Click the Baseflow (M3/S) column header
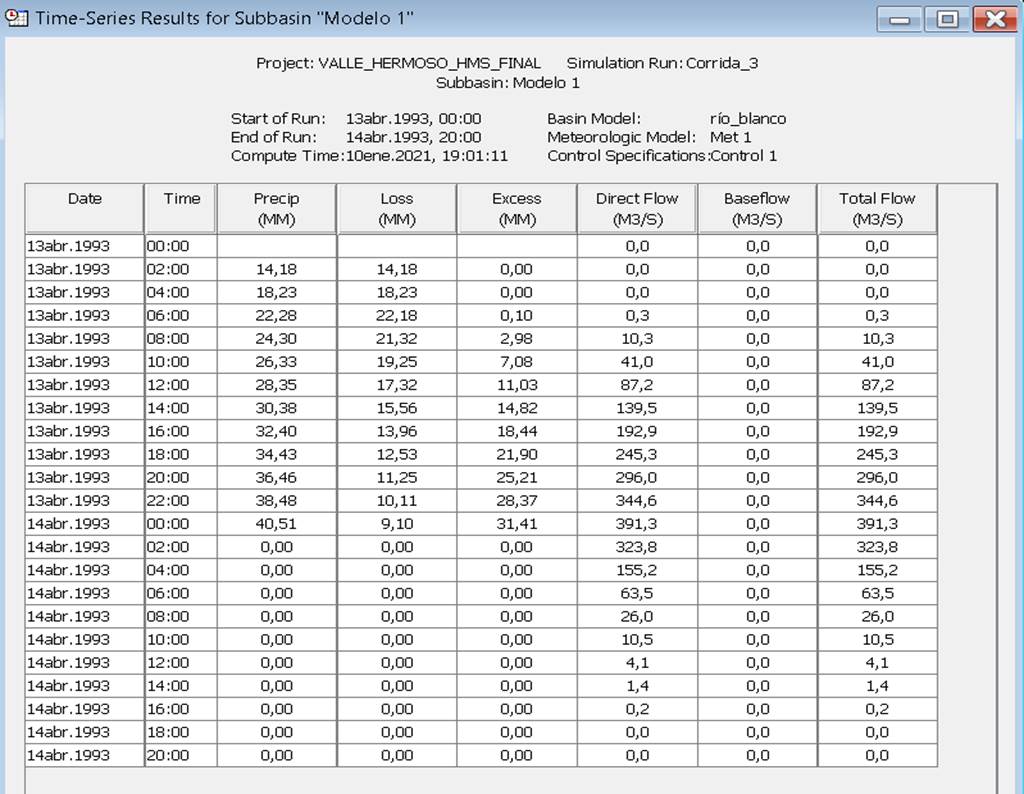This screenshot has height=794, width=1024. coord(756,208)
